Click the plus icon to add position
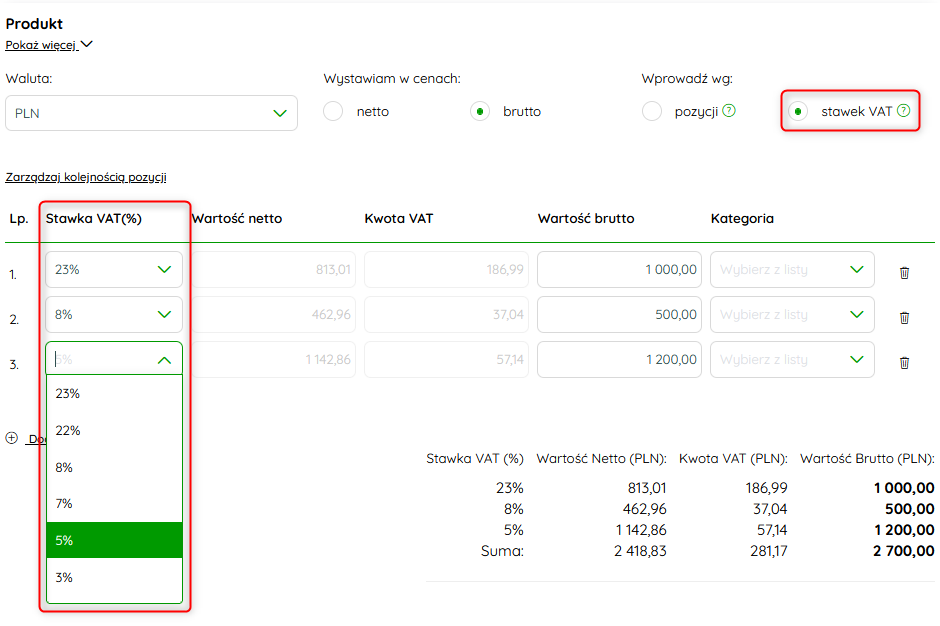The height and width of the screenshot is (626, 940). [x=12, y=438]
